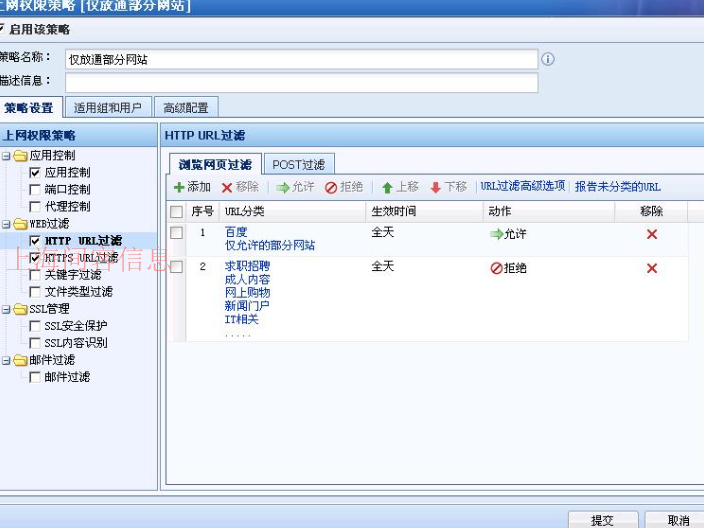Image resolution: width=704 pixels, height=528 pixels.
Task: Click into the 策略名称 input field
Action: (301, 59)
